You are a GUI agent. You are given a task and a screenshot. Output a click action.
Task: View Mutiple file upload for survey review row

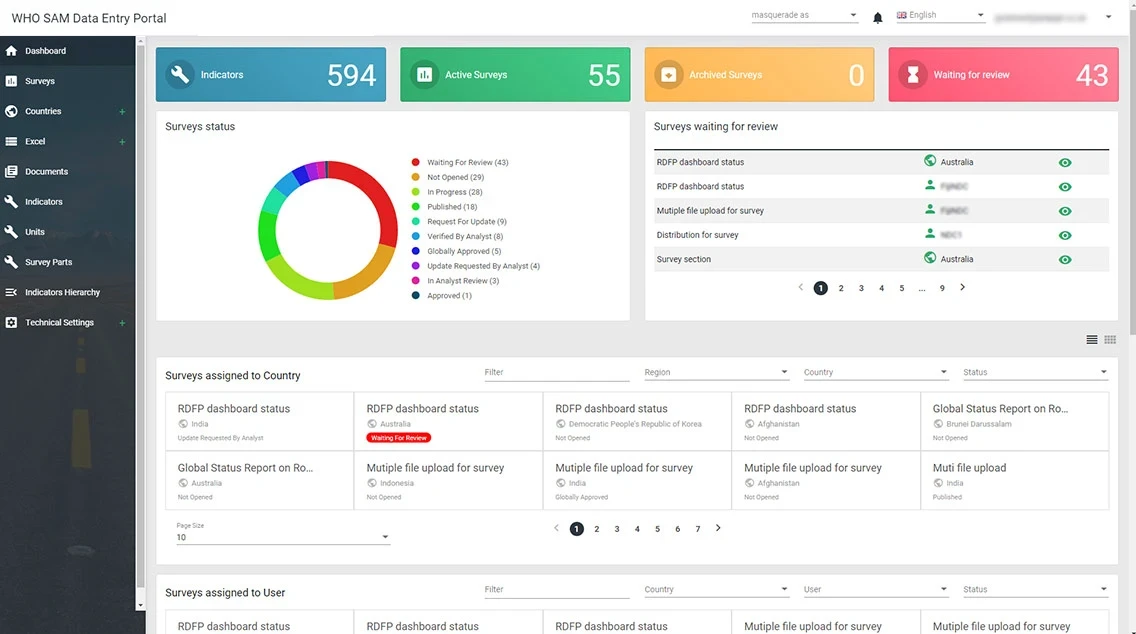(1064, 211)
